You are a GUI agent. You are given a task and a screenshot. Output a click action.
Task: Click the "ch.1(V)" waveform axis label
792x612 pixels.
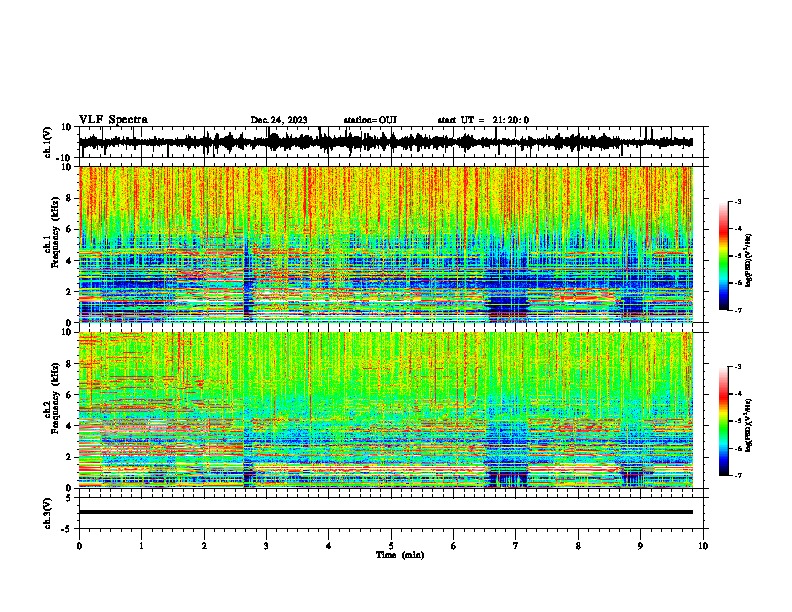point(48,142)
